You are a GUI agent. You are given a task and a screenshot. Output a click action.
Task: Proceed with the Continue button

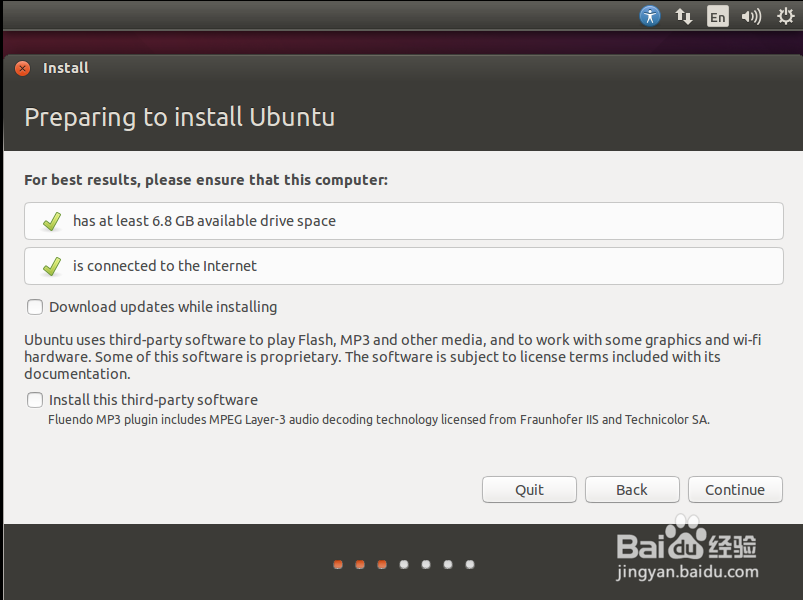pyautogui.click(x=735, y=490)
